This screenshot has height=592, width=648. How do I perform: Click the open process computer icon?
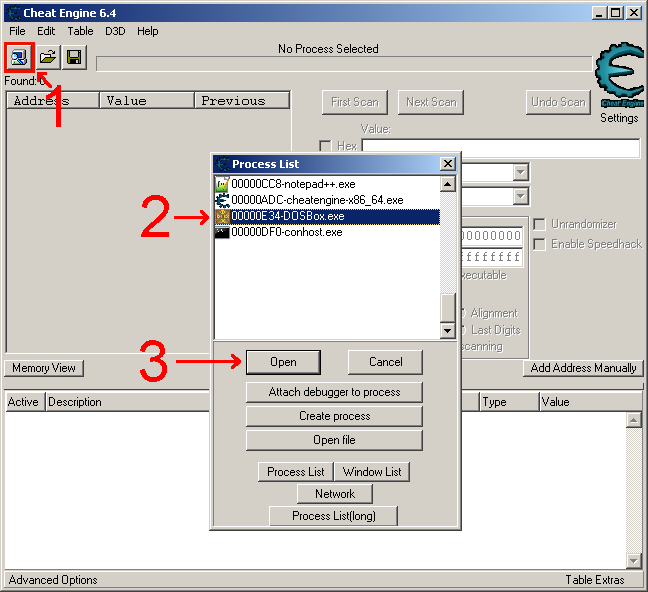click(x=19, y=57)
